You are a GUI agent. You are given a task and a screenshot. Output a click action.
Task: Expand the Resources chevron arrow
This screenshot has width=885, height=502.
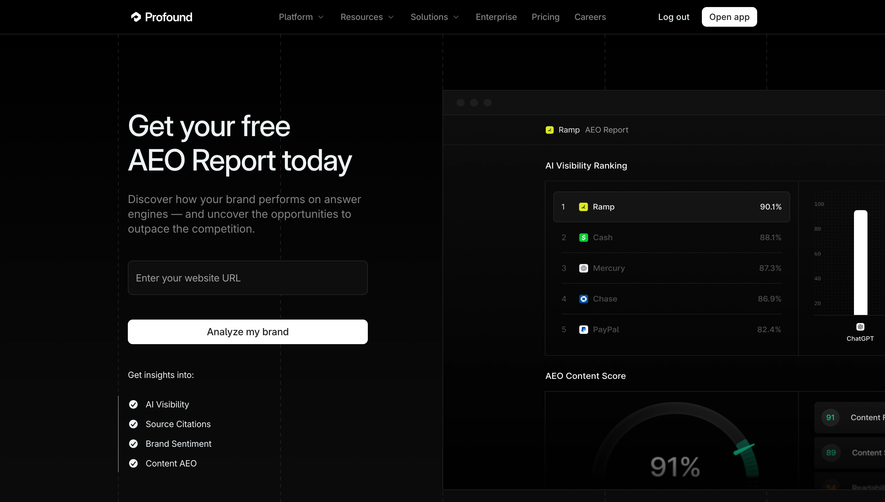pyautogui.click(x=391, y=18)
